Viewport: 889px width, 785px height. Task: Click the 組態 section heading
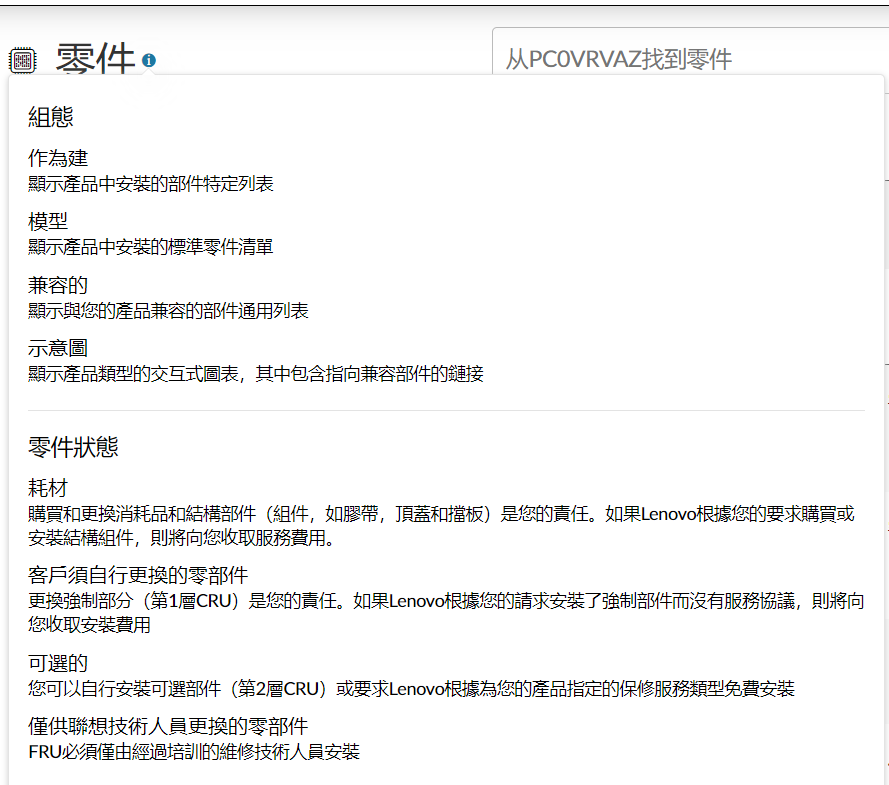point(51,117)
